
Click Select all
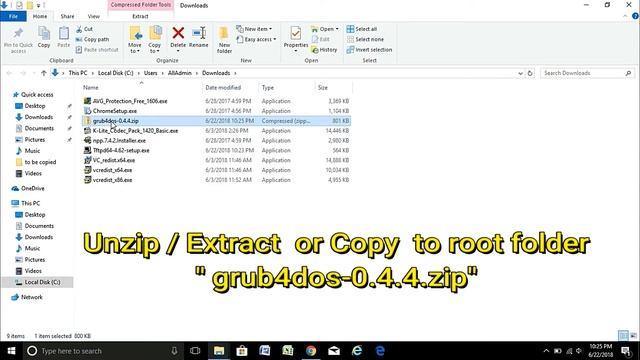coord(362,29)
